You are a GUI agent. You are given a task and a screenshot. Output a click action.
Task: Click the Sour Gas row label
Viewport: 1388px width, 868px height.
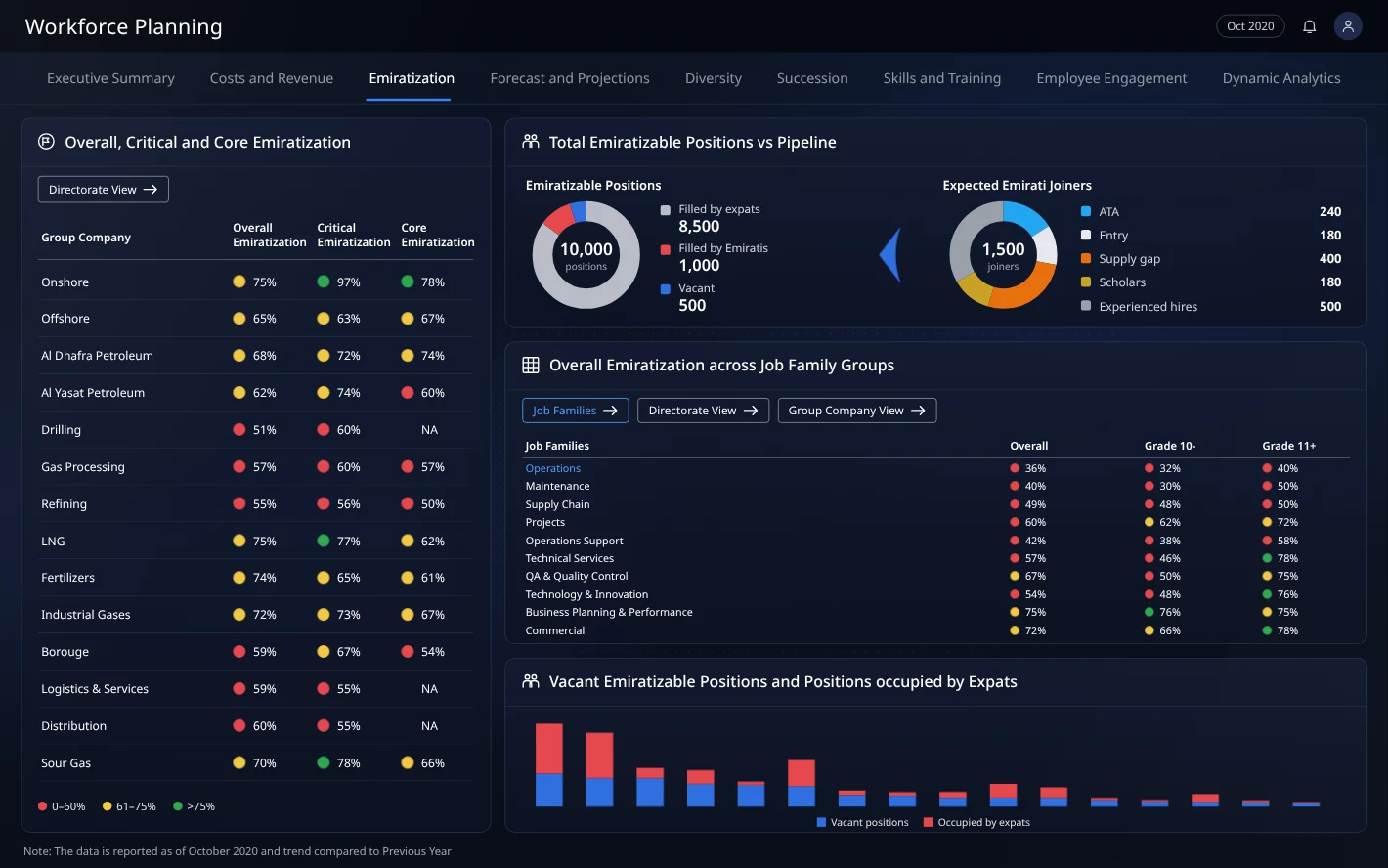65,763
